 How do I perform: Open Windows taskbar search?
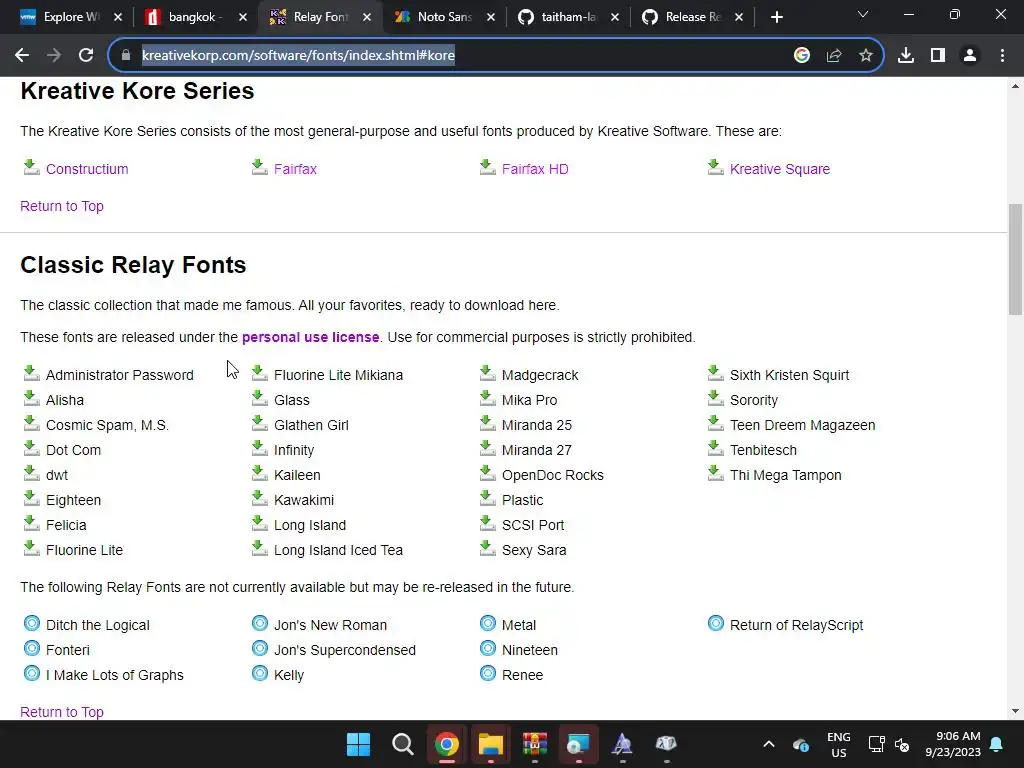coord(402,744)
